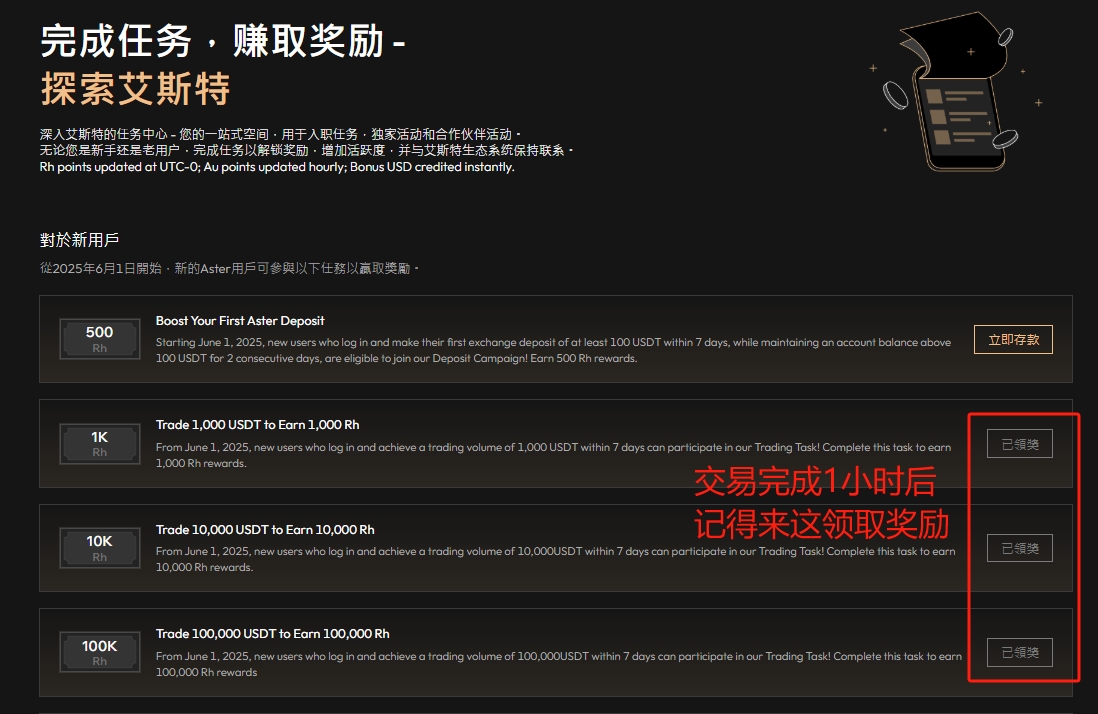Open 'Trade 10,000 USDT to Earn 10,000 Rh' title

pos(265,530)
